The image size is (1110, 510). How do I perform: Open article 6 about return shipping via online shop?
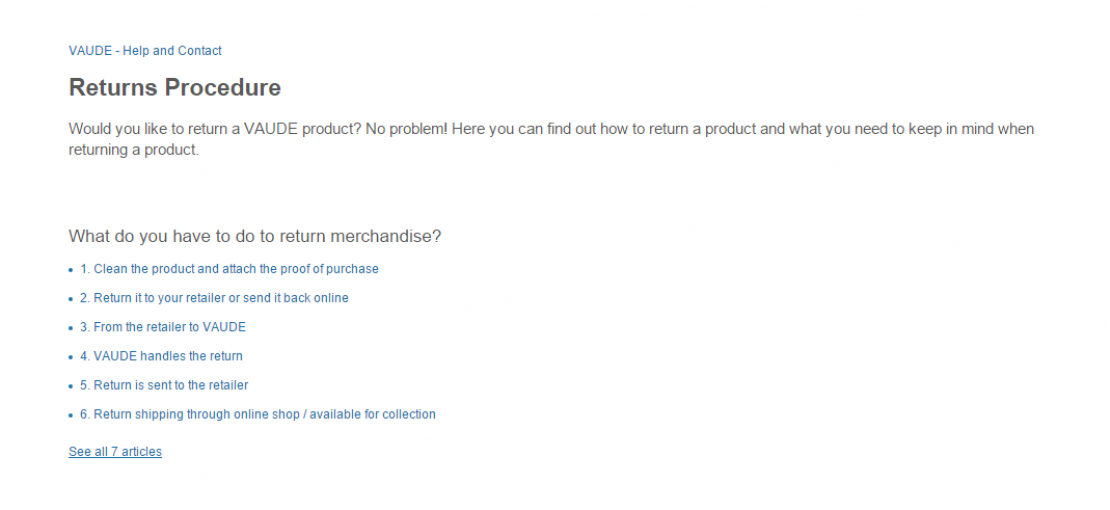click(258, 414)
